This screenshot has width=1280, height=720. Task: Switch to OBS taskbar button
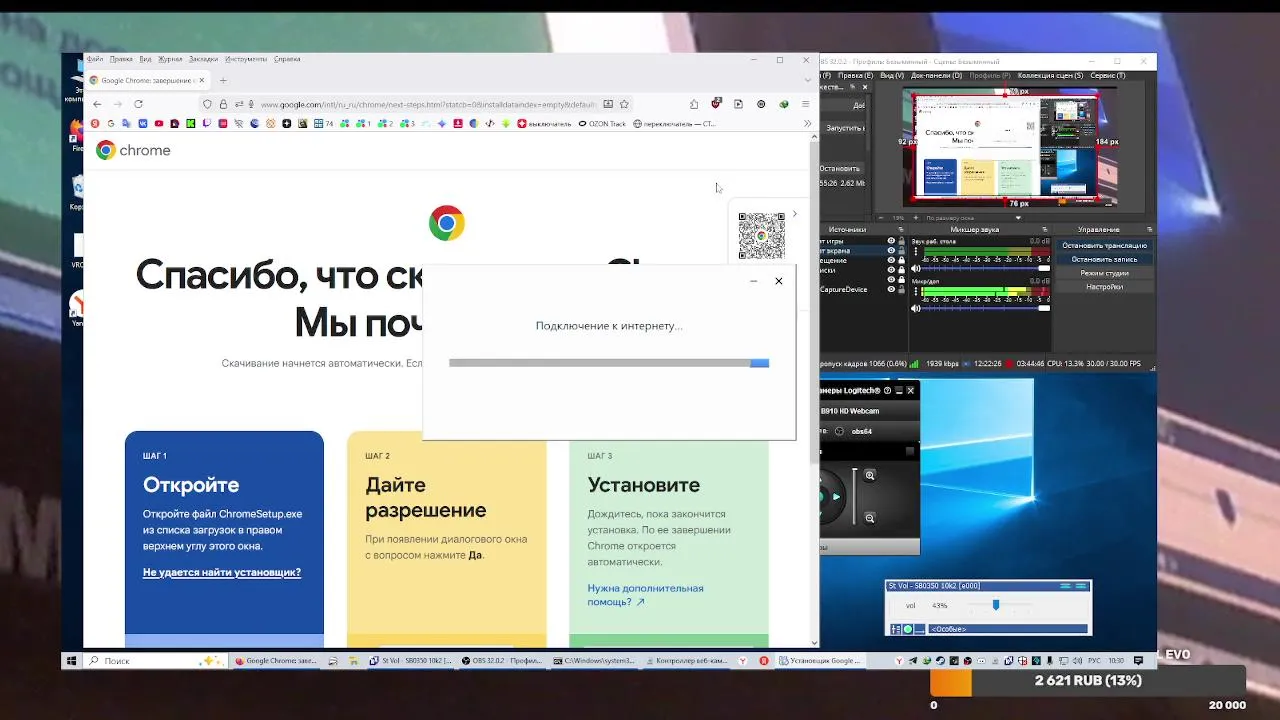click(x=503, y=661)
